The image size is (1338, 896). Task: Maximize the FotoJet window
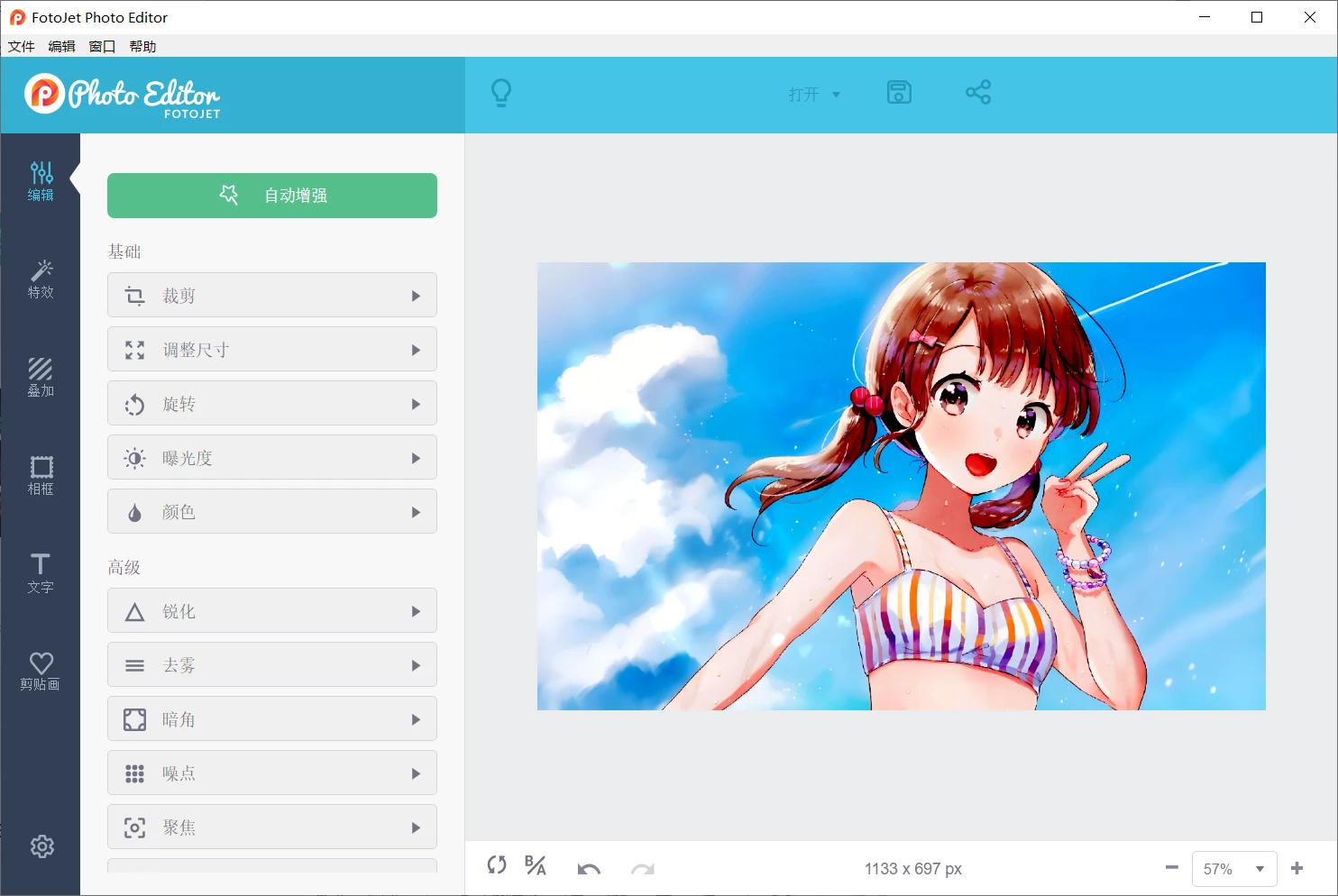click(x=1257, y=17)
